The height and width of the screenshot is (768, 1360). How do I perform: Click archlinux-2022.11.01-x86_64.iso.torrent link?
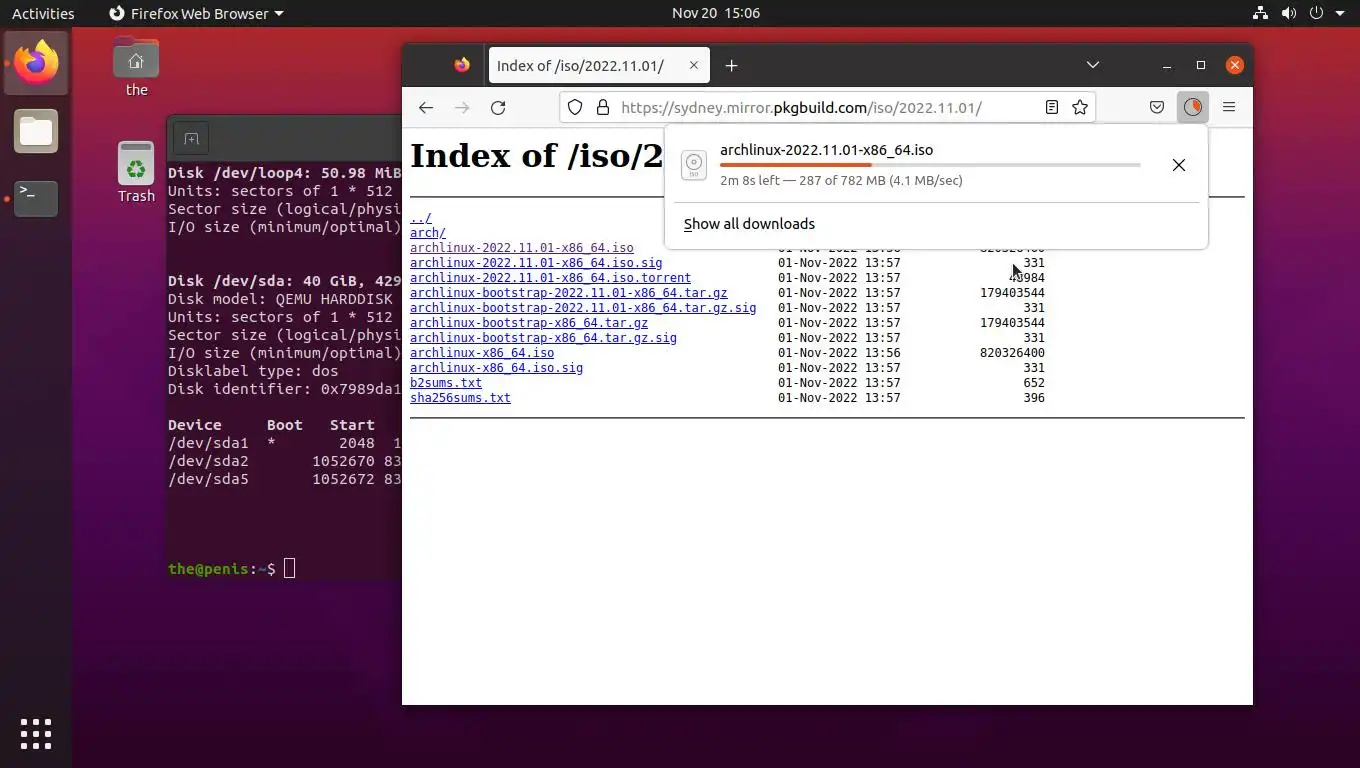pyautogui.click(x=550, y=277)
